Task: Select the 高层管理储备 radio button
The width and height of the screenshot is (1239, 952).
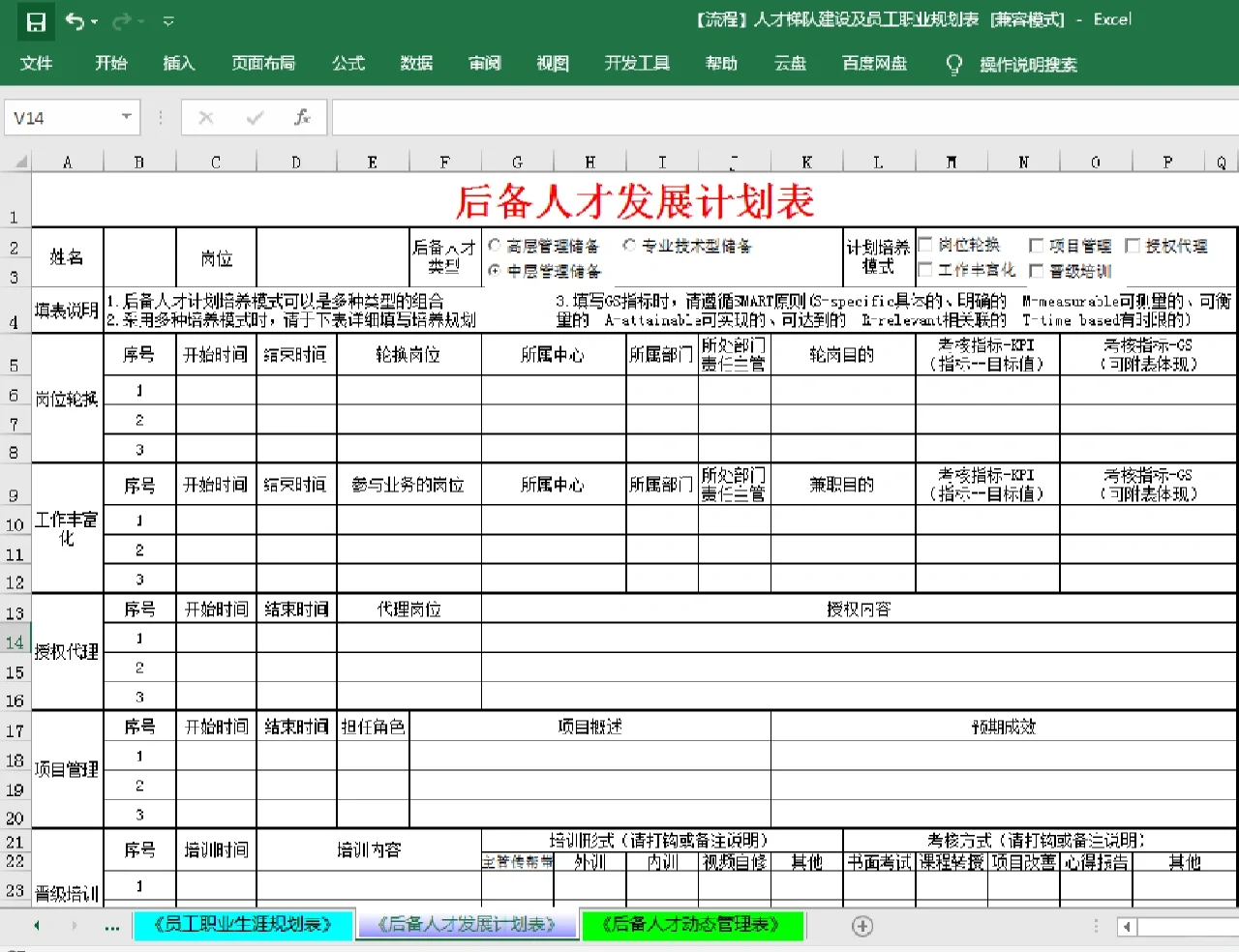Action: pyautogui.click(x=495, y=246)
